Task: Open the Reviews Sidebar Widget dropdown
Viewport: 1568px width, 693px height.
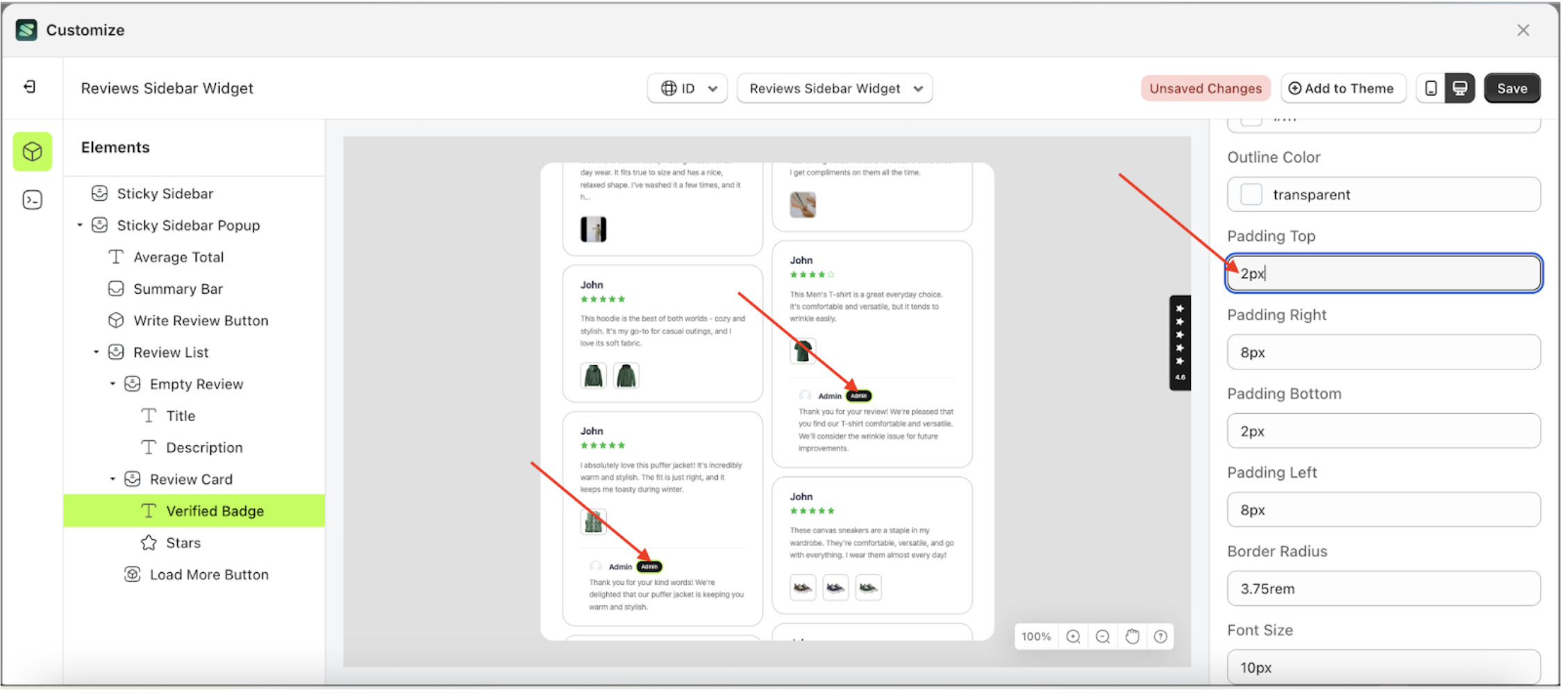Action: 835,88
